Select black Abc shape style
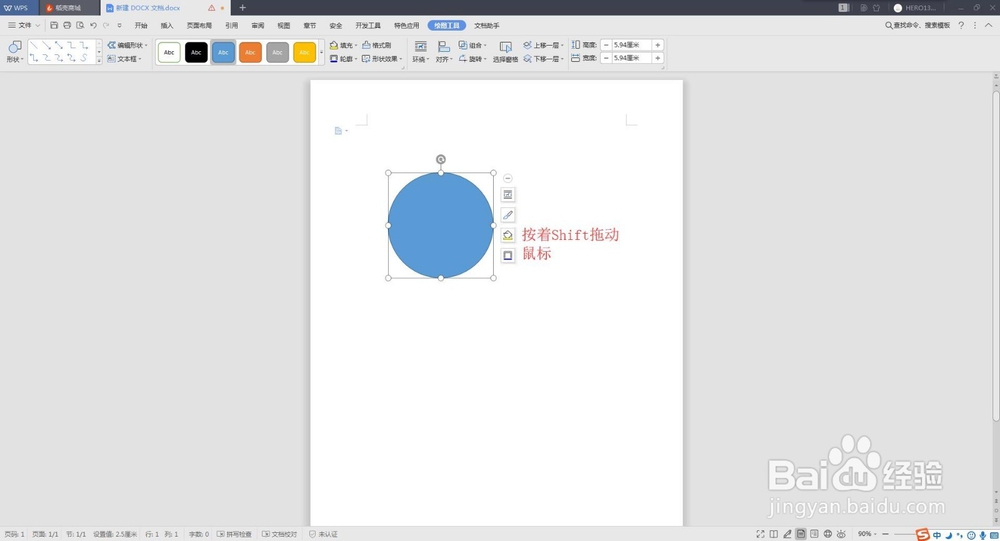The image size is (1000, 541). (196, 52)
